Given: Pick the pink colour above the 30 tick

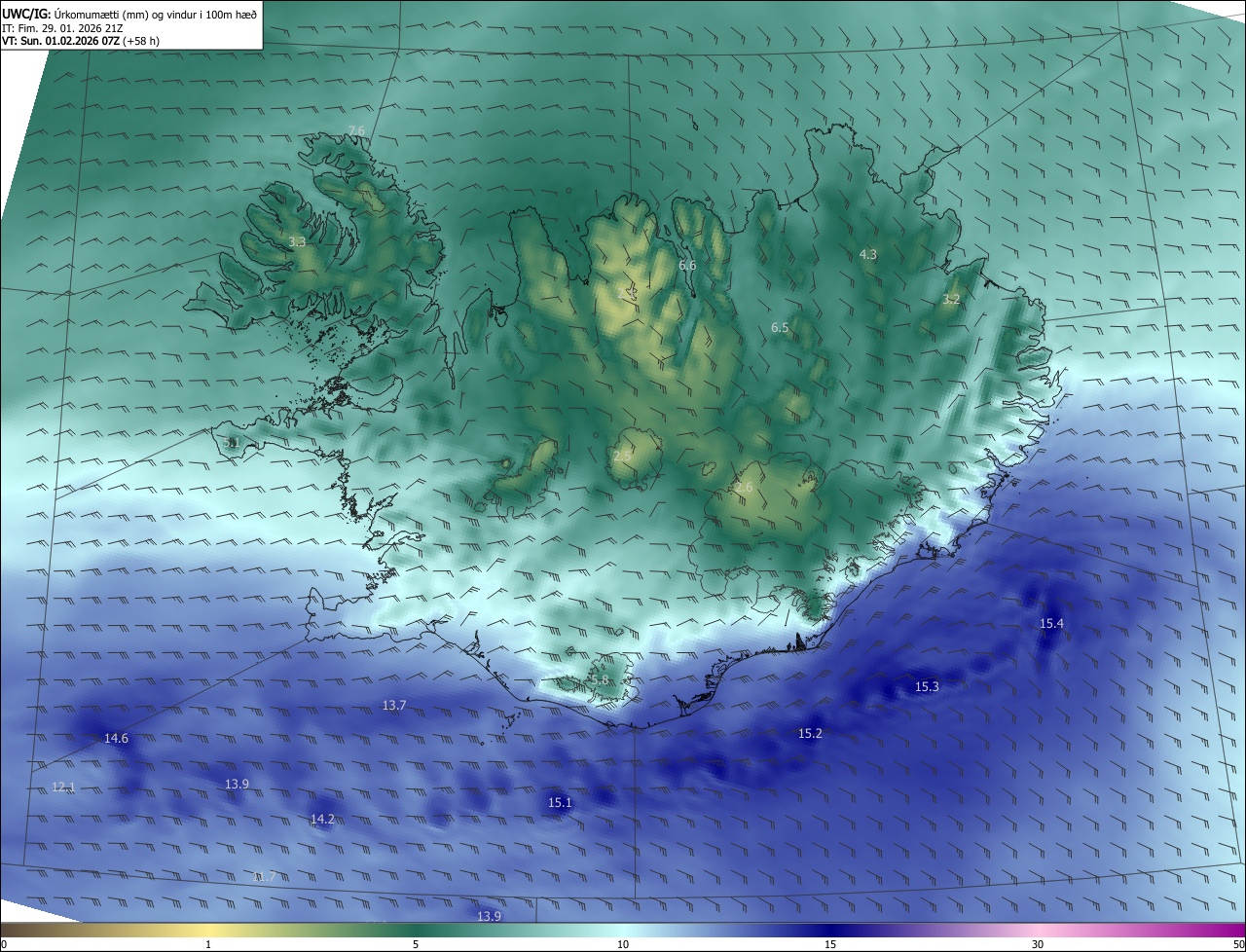Looking at the screenshot, I should point(1038,930).
